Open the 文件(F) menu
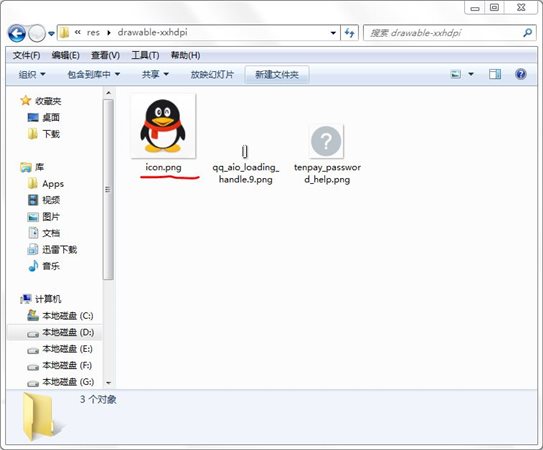The width and height of the screenshot is (543, 450). 26,55
